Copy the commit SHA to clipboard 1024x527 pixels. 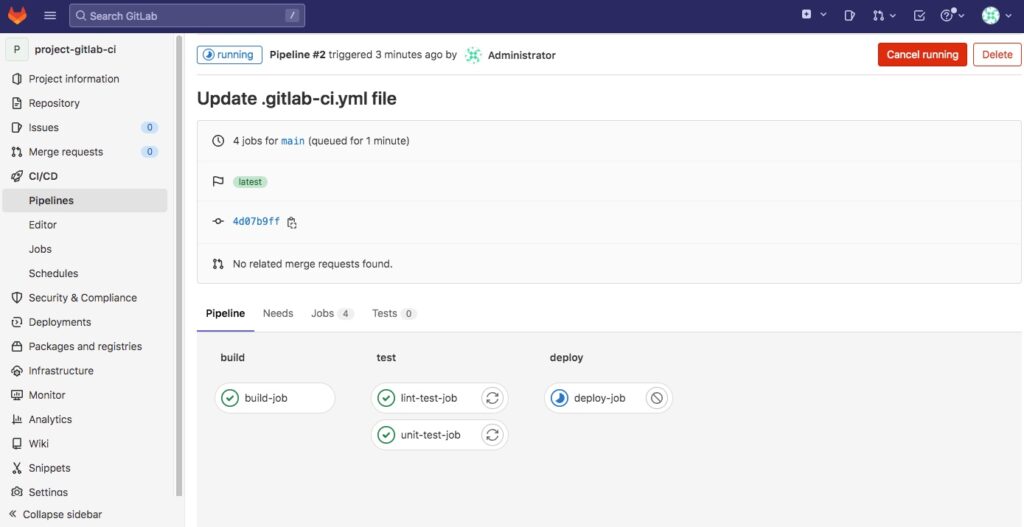292,223
